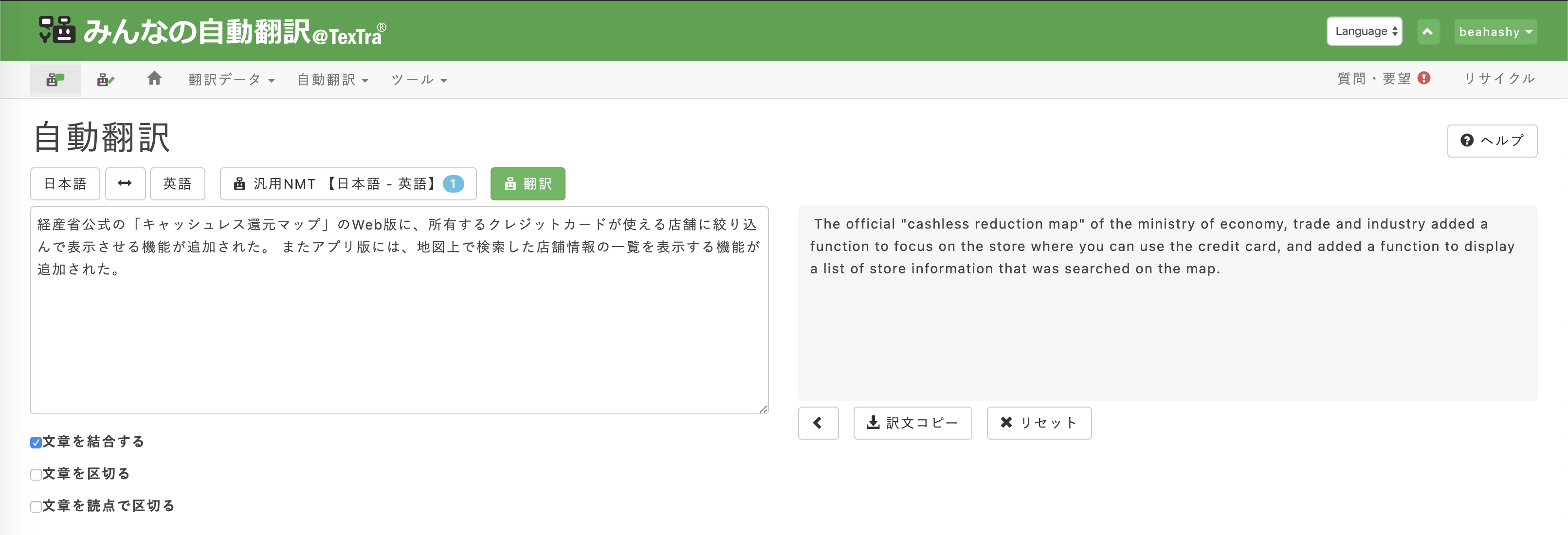The width and height of the screenshot is (1568, 535).
Task: Click the red alert icon beside 質問・要望
Action: tap(1424, 78)
